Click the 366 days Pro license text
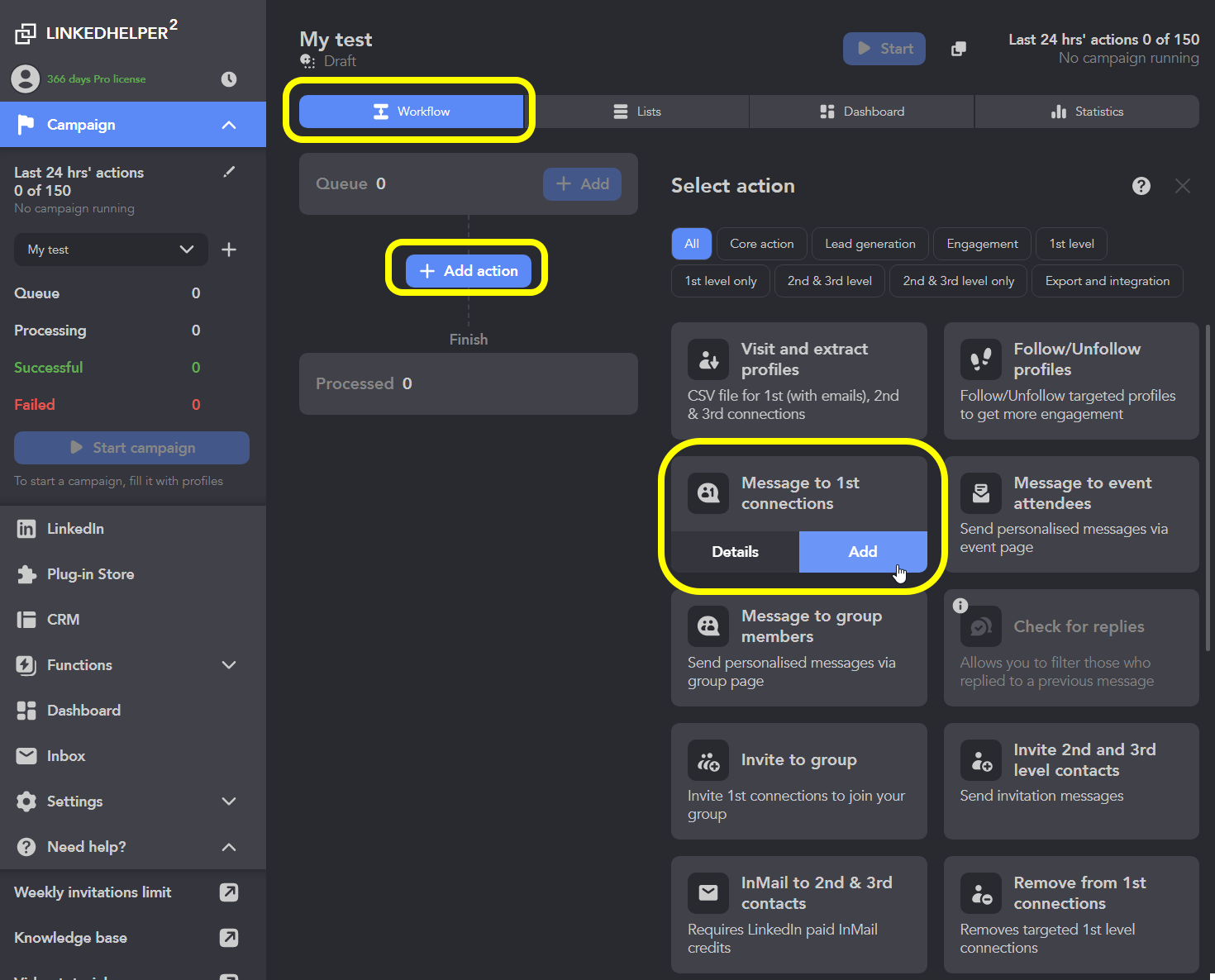The height and width of the screenshot is (980, 1215). (96, 79)
